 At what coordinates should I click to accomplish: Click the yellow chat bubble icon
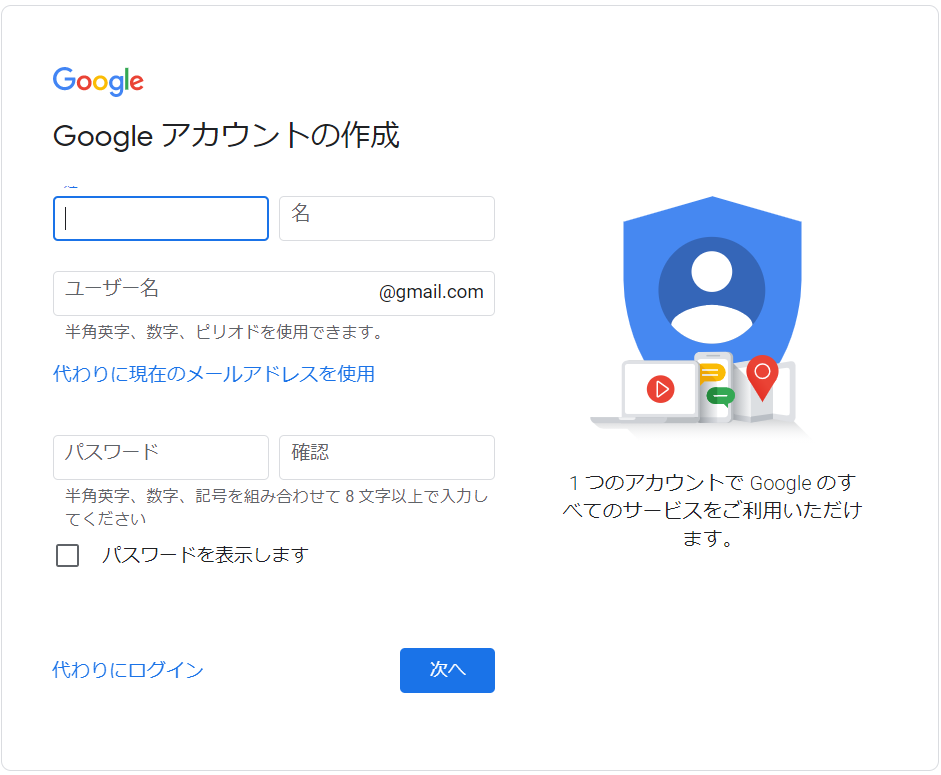pos(712,374)
